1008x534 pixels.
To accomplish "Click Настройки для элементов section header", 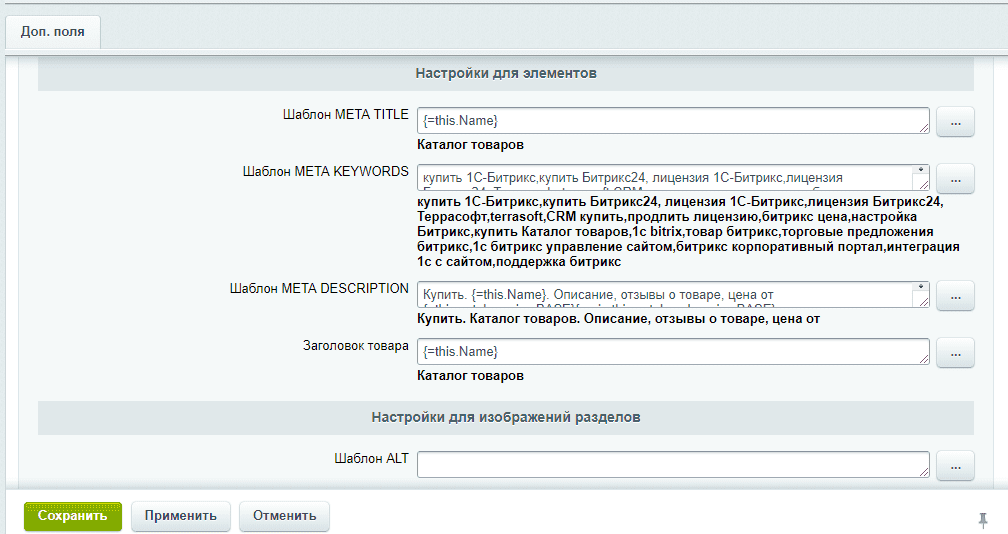I will click(506, 73).
